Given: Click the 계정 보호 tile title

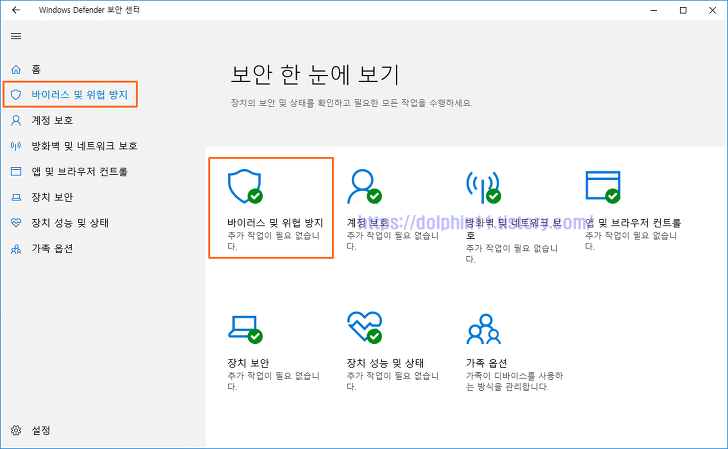Looking at the screenshot, I should point(367,223).
